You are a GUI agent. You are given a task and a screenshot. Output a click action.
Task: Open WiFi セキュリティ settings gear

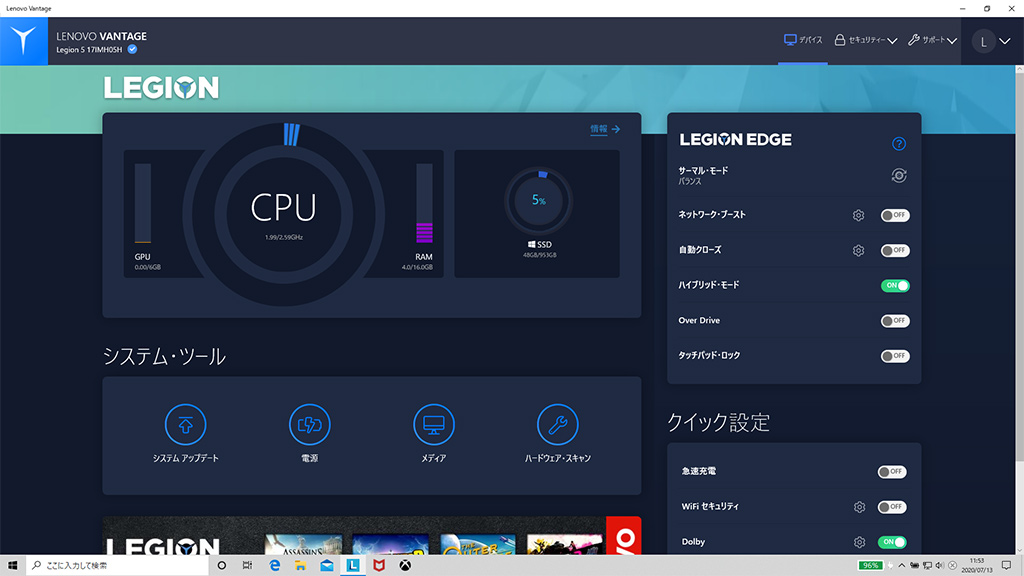pos(859,507)
